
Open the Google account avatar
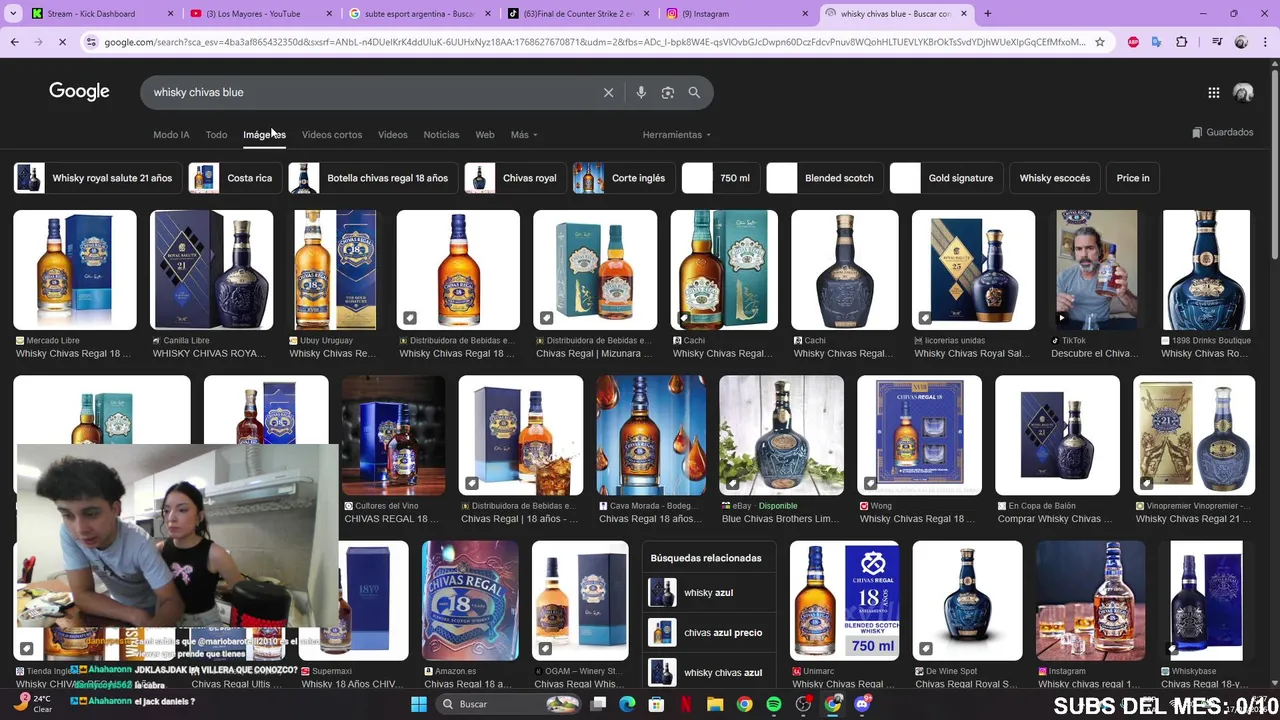1243,92
